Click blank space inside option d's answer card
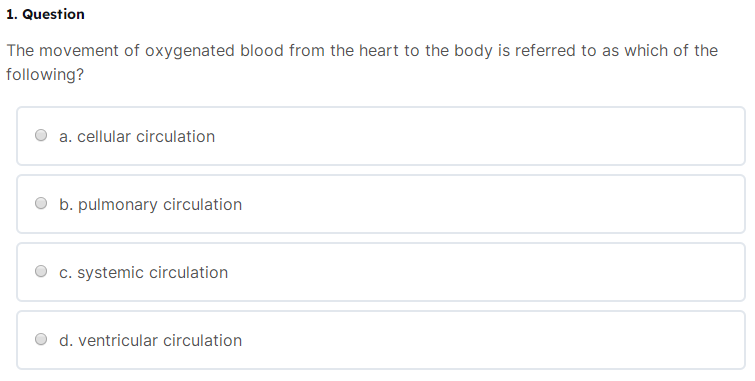 pos(482,340)
